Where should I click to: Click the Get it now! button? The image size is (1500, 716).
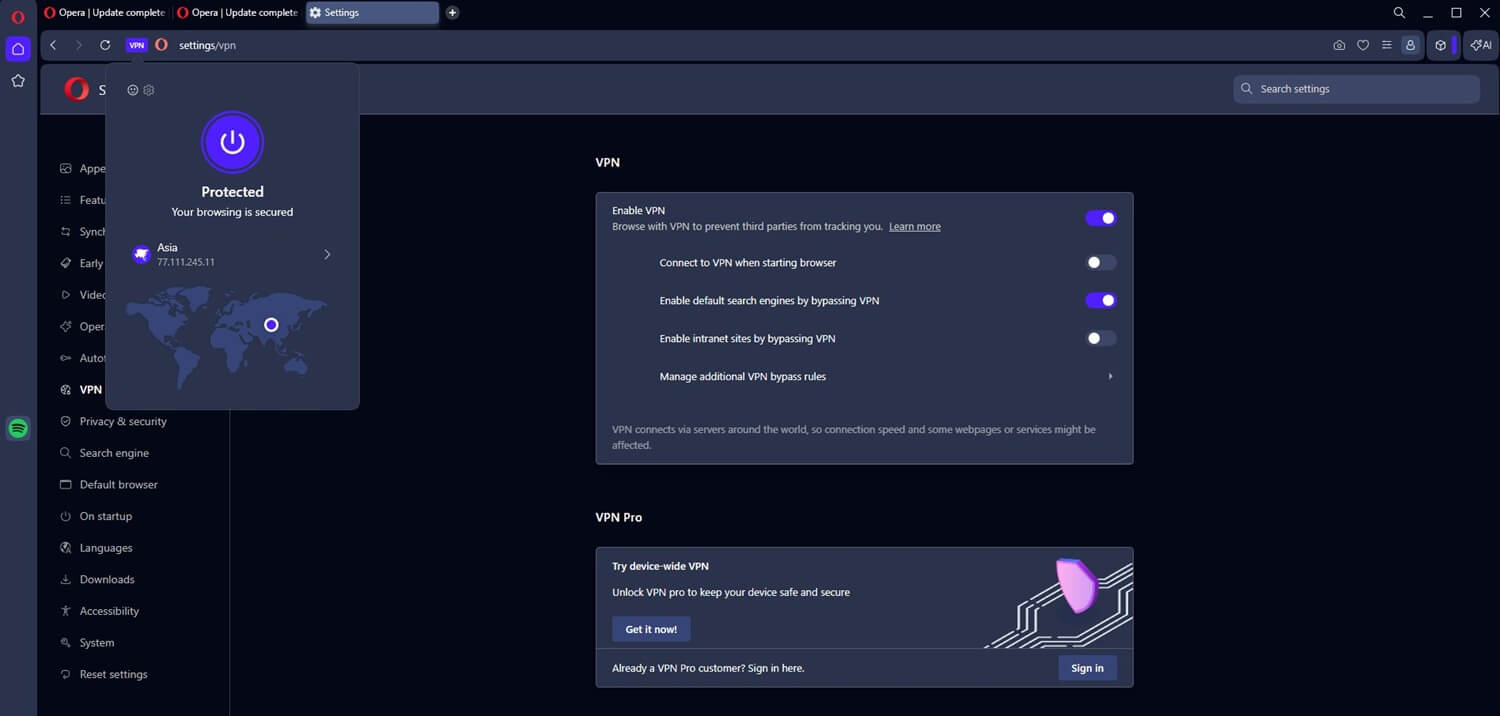[x=651, y=629]
